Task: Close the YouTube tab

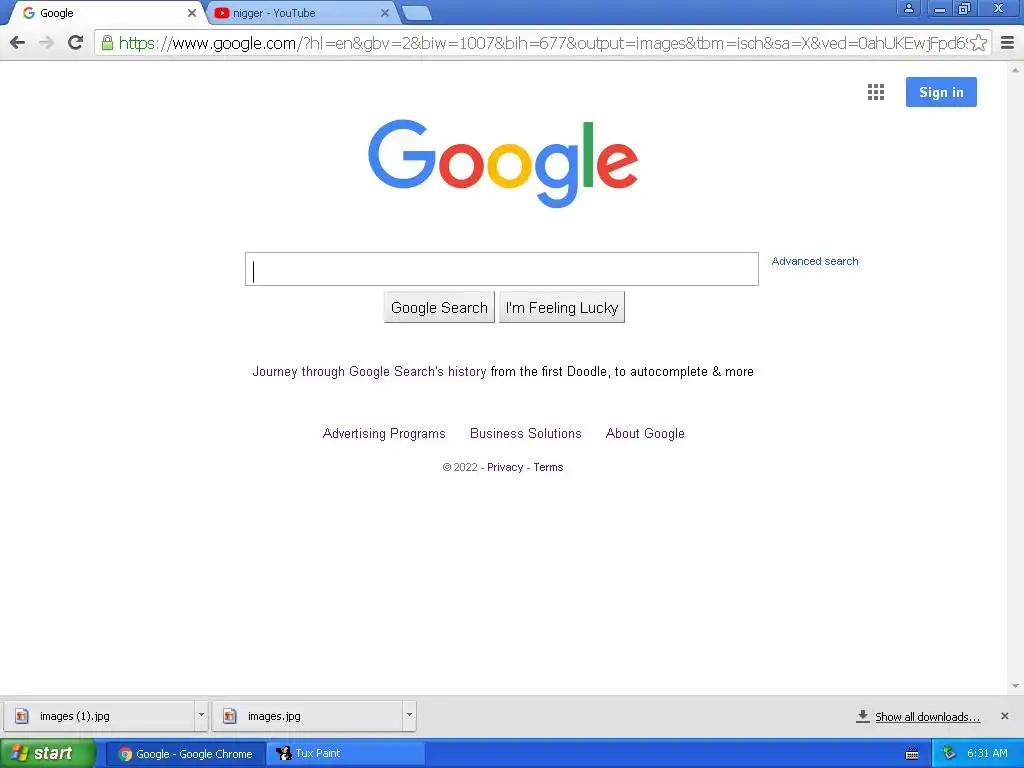Action: [385, 13]
